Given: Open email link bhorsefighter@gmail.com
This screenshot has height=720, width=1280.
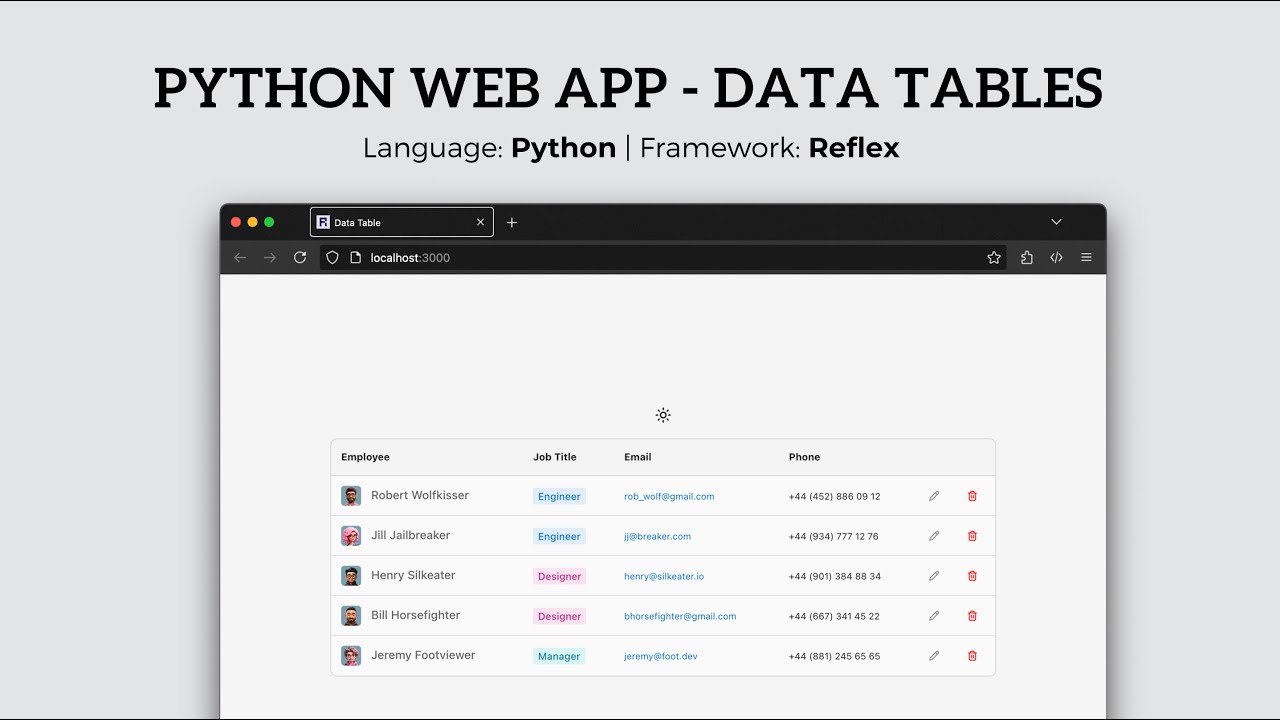Looking at the screenshot, I should coord(680,617).
